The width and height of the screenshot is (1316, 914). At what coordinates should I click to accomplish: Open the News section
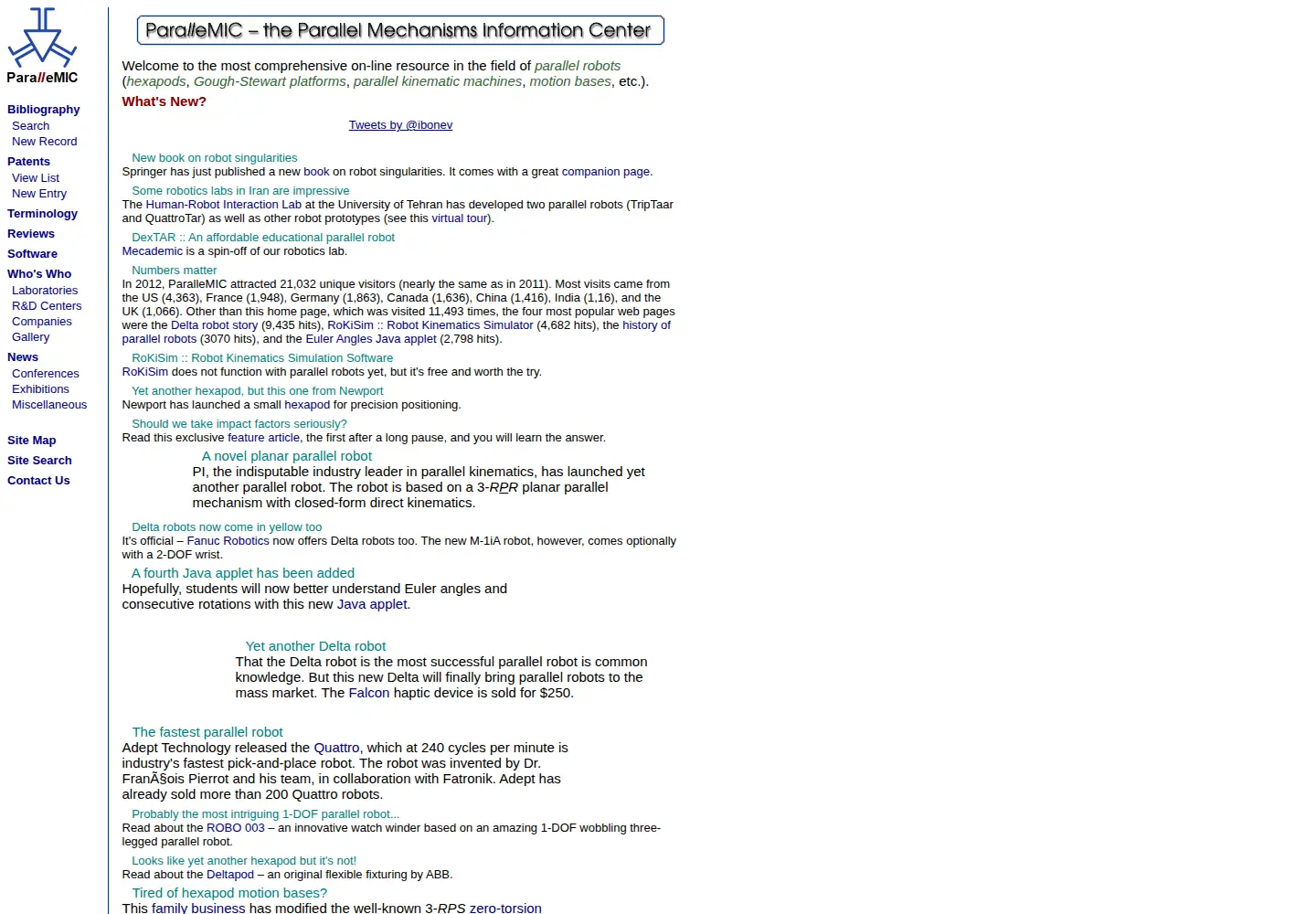point(23,357)
